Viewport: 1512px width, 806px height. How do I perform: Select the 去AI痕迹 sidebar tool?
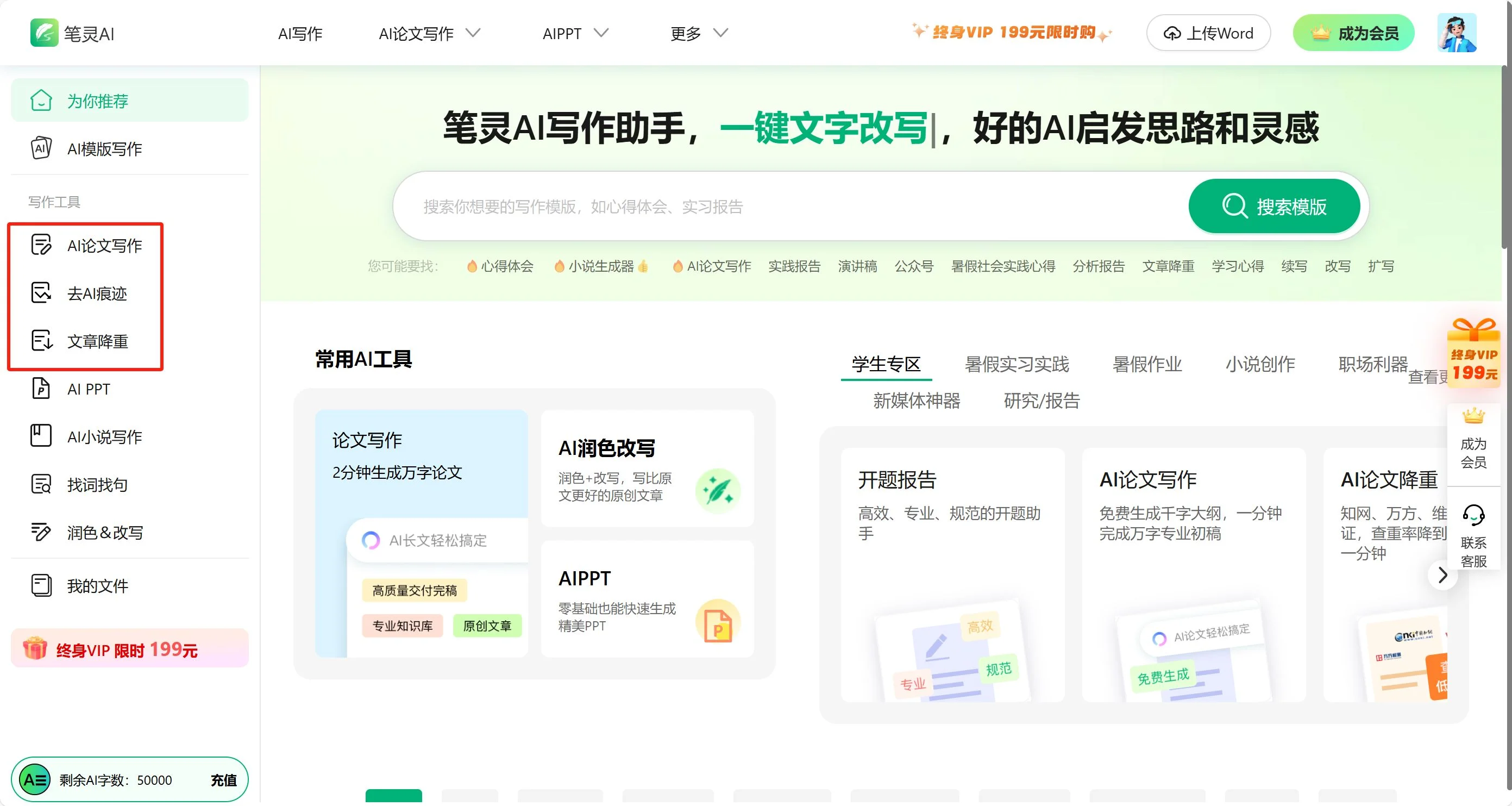pos(97,293)
